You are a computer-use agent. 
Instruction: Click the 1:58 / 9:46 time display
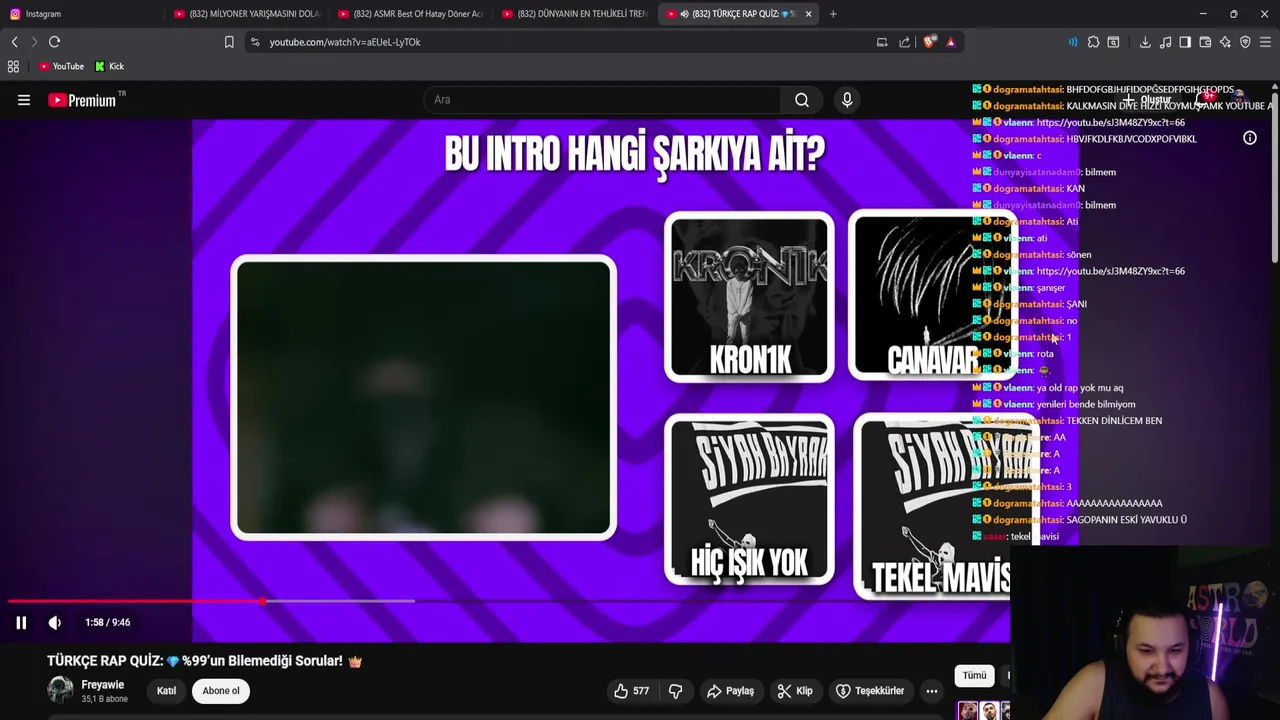point(108,622)
